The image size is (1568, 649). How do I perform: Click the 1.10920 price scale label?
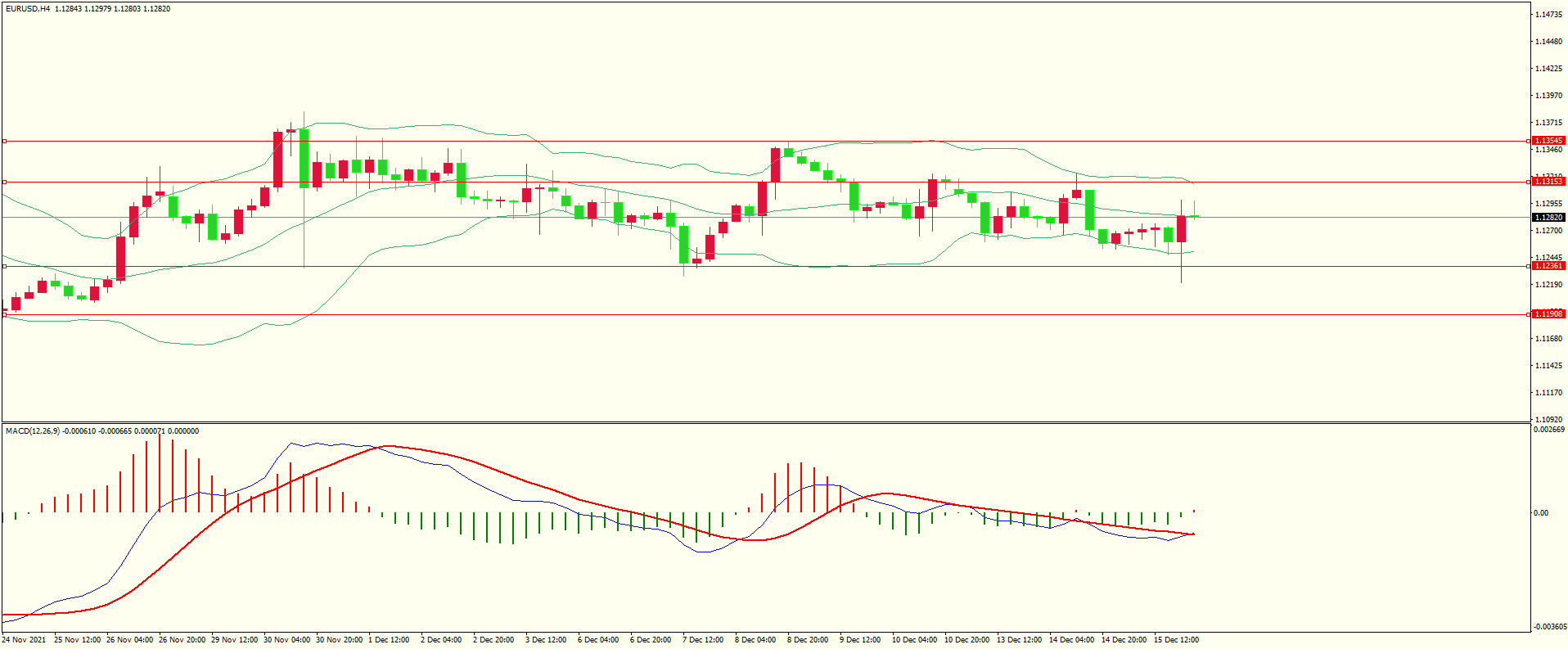tap(1548, 419)
